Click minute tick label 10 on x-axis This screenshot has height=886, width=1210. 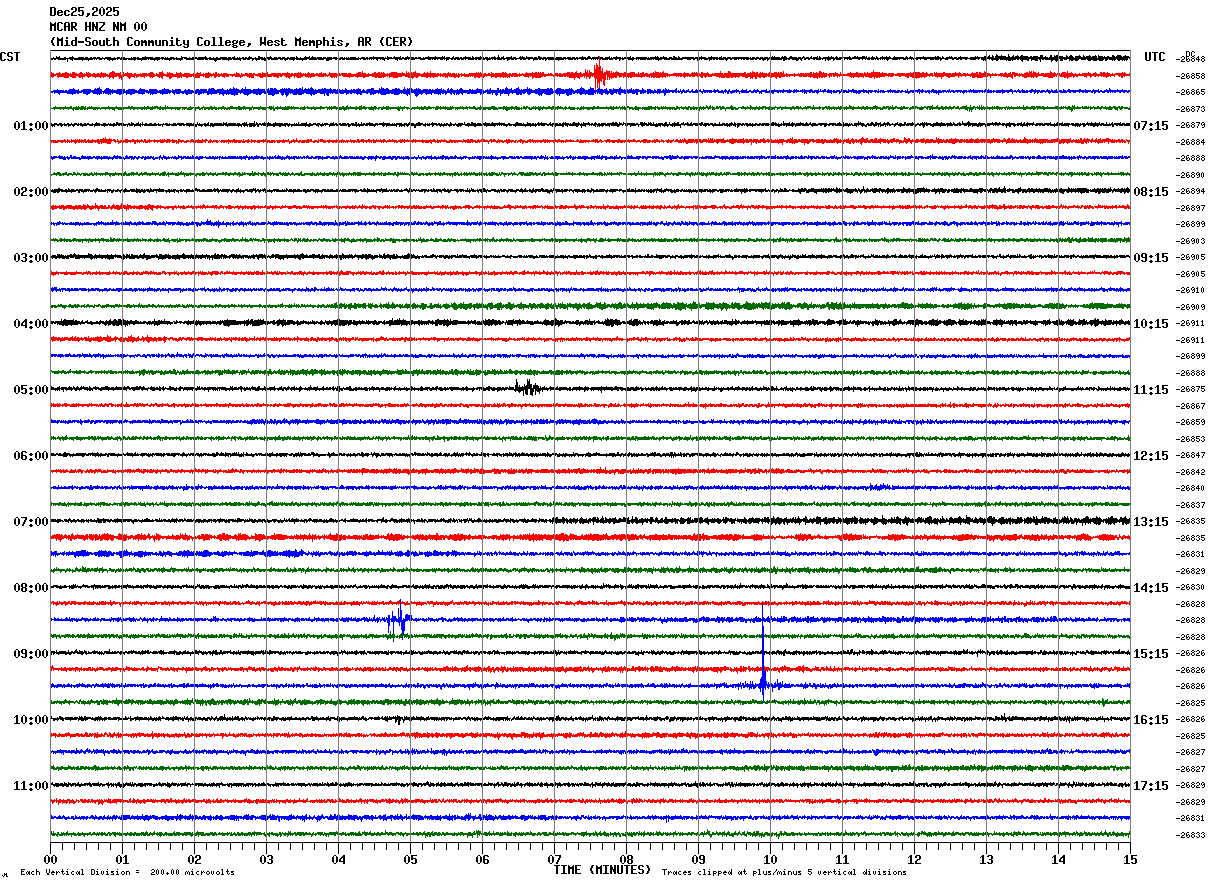coord(770,859)
